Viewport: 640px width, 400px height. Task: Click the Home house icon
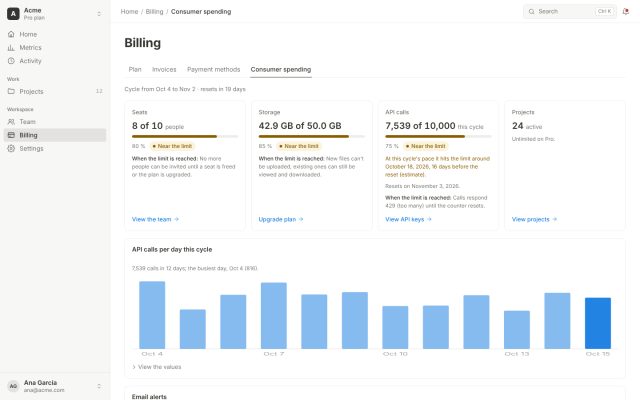coord(11,34)
